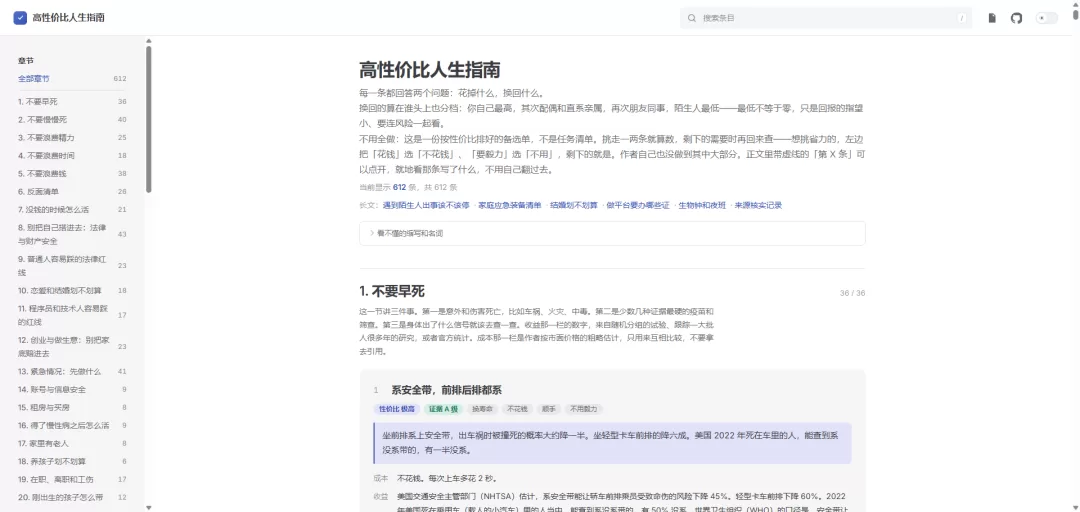The height and width of the screenshot is (512, 1080).
Task: Open the GitHub repository icon
Action: [x=1016, y=18]
